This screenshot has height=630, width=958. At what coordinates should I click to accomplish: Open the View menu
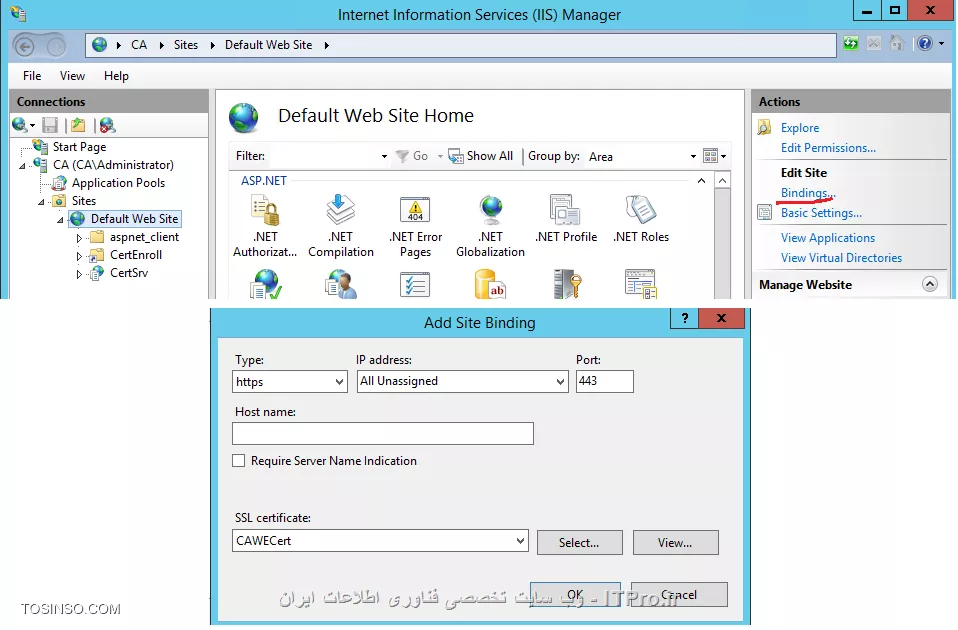[72, 76]
